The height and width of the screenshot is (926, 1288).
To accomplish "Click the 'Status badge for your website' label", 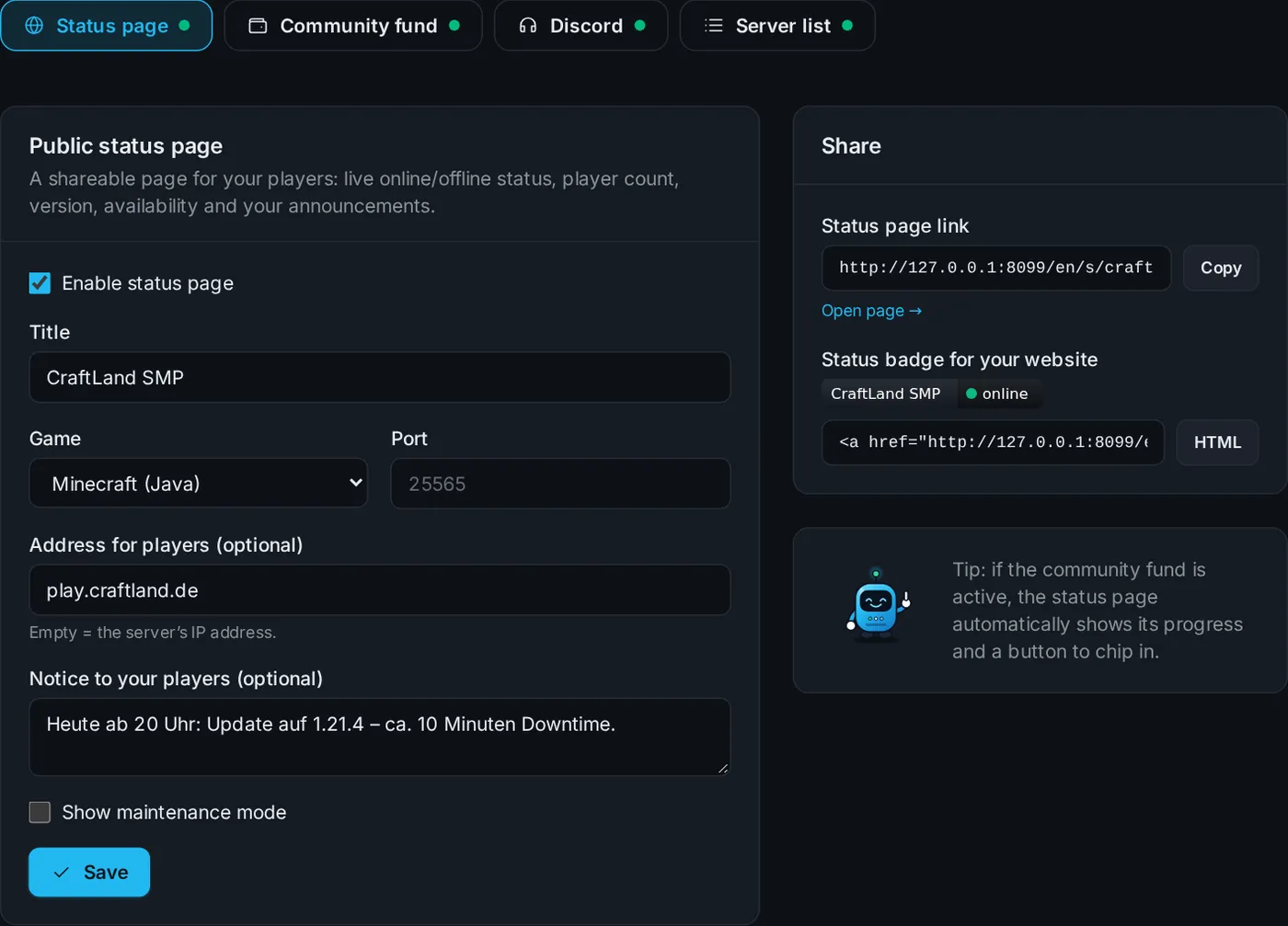I will (960, 360).
